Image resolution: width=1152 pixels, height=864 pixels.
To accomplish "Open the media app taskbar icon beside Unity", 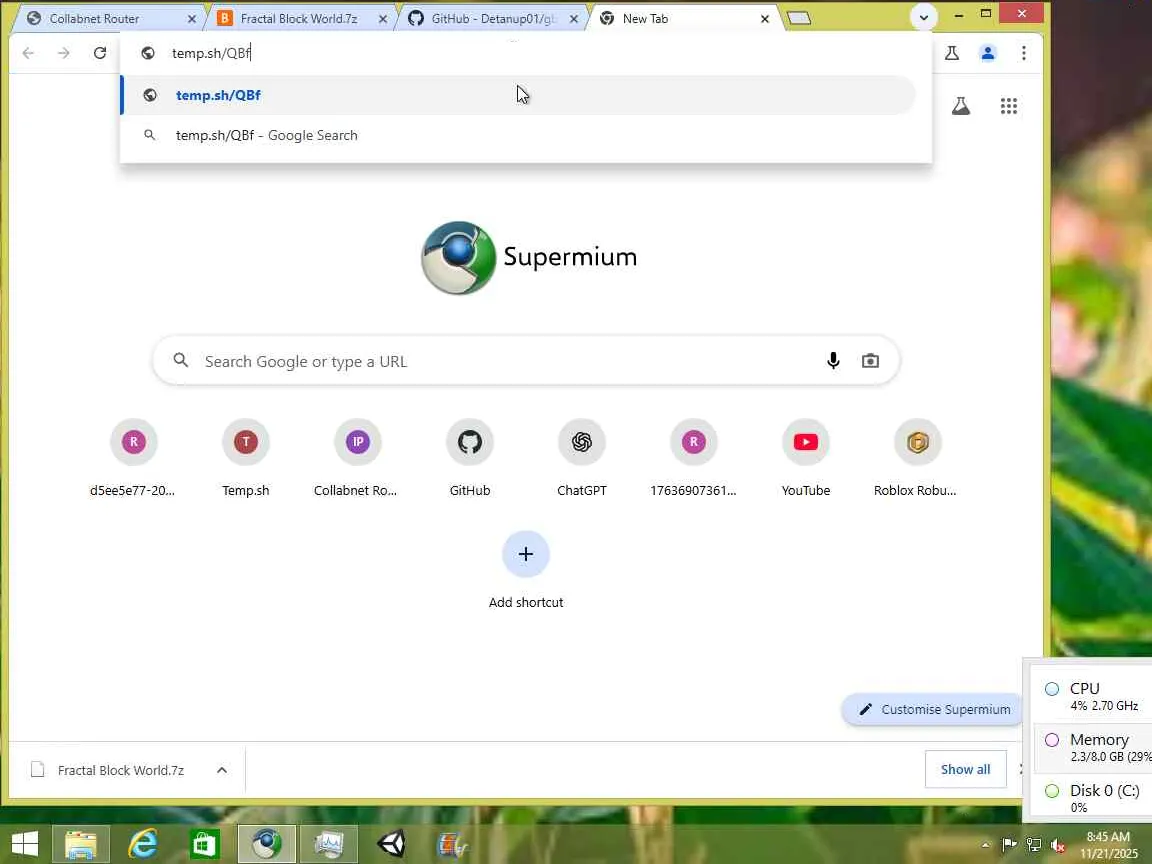I will tap(452, 844).
